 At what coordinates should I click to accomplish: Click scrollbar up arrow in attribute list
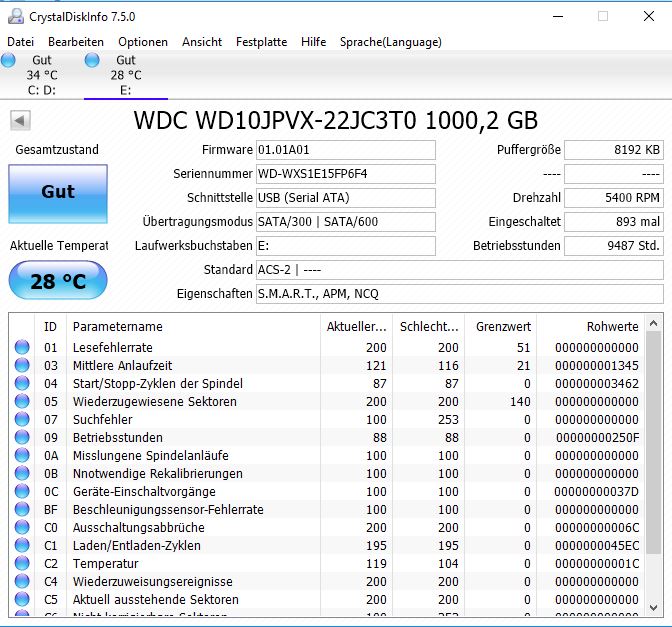click(654, 324)
